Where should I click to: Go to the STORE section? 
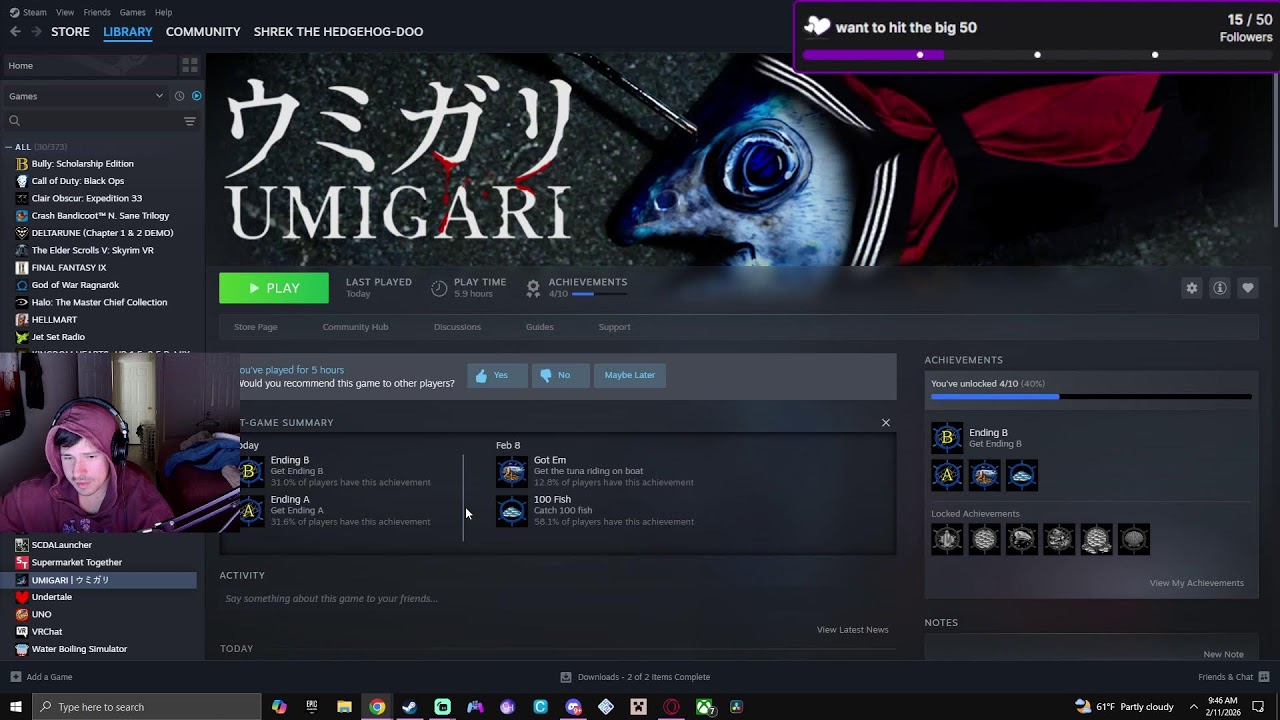point(70,32)
